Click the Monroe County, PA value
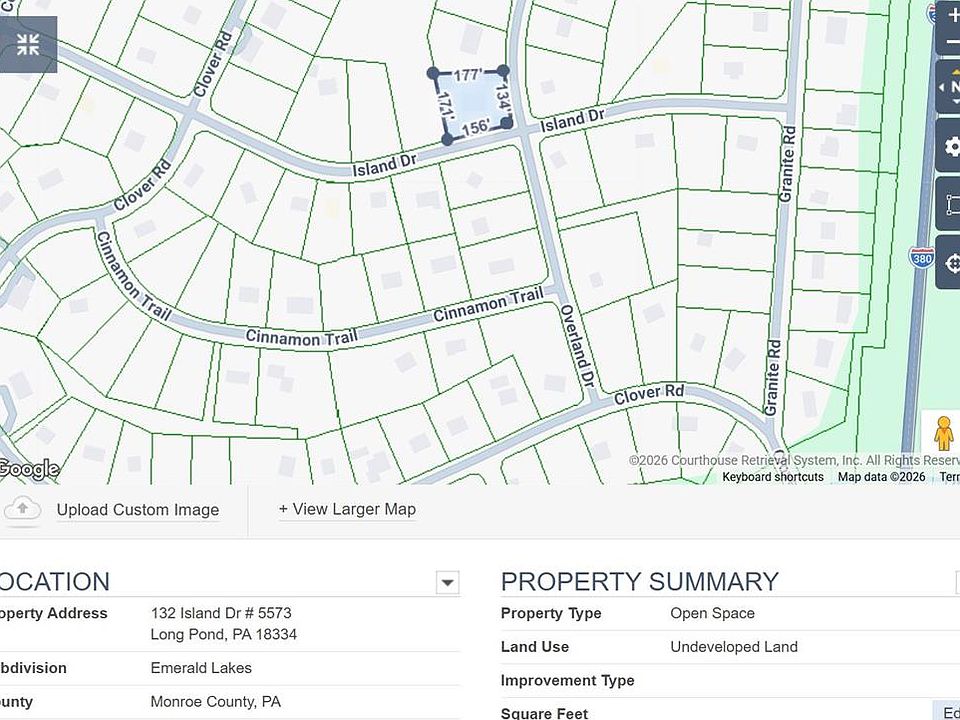The height and width of the screenshot is (720, 960). (x=216, y=701)
